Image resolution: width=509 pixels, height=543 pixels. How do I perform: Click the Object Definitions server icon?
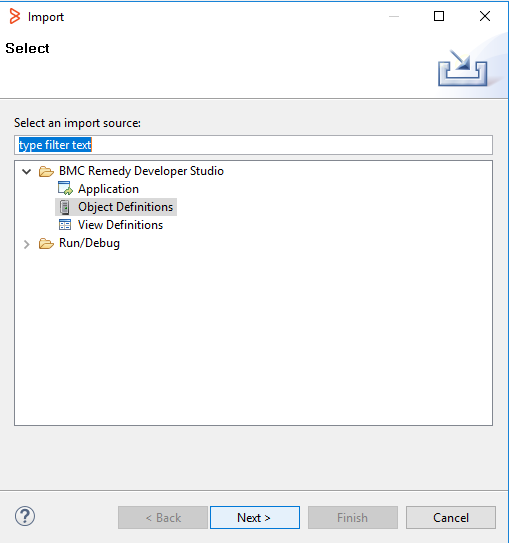(x=64, y=207)
